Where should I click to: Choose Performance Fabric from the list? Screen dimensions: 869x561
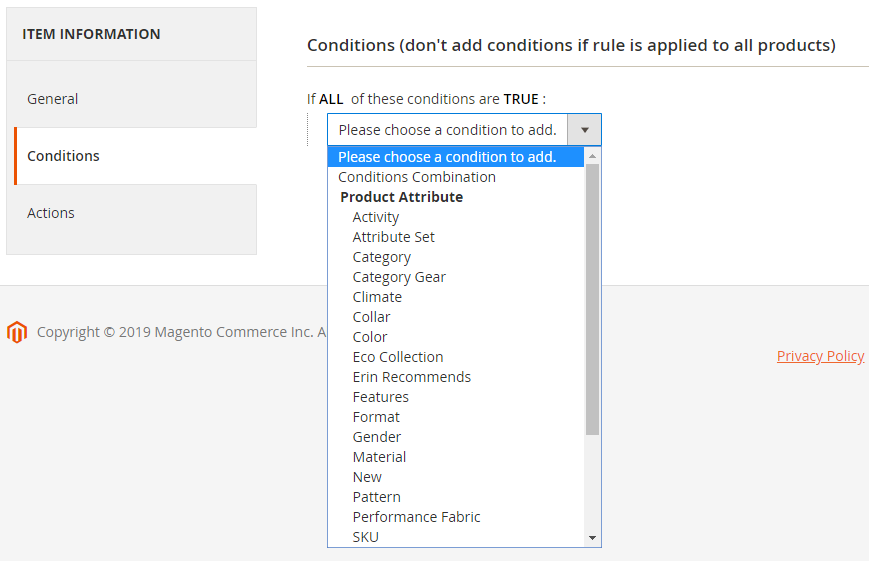[x=416, y=517]
